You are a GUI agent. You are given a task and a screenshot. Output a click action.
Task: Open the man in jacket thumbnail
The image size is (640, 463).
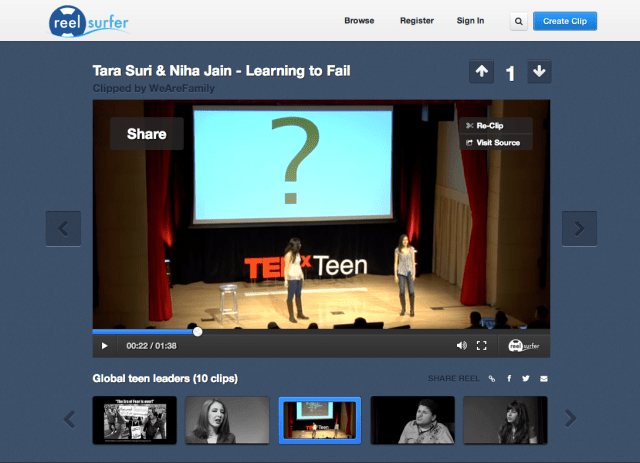point(412,420)
